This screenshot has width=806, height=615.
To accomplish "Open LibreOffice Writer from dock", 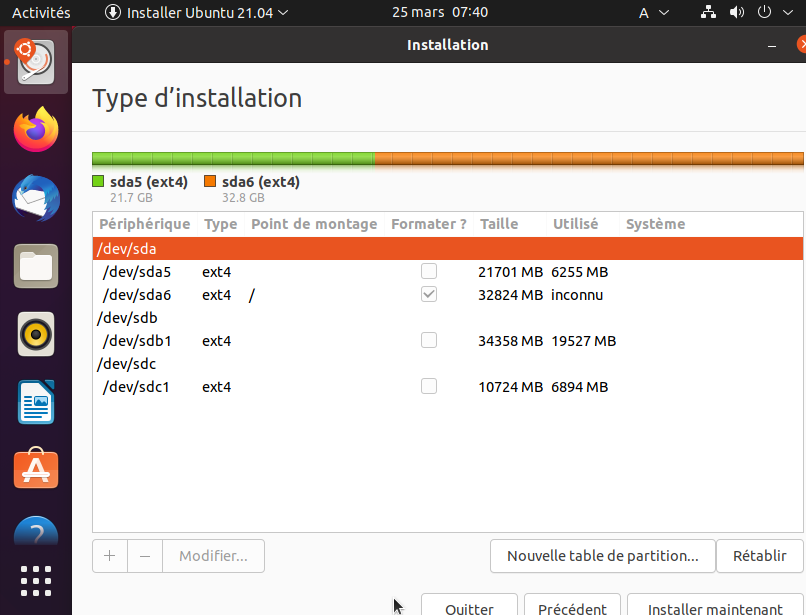I will [x=36, y=402].
